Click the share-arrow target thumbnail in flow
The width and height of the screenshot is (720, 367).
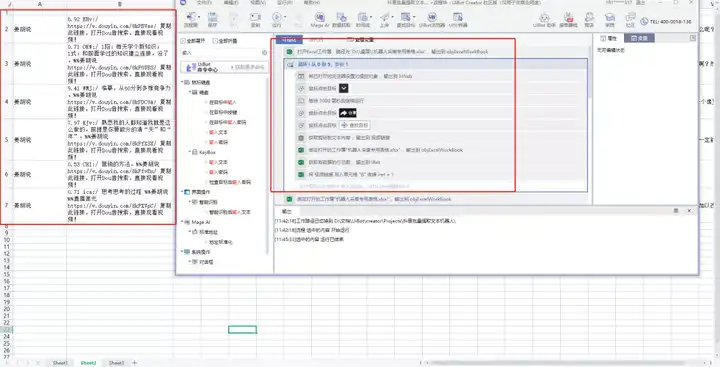[x=348, y=113]
